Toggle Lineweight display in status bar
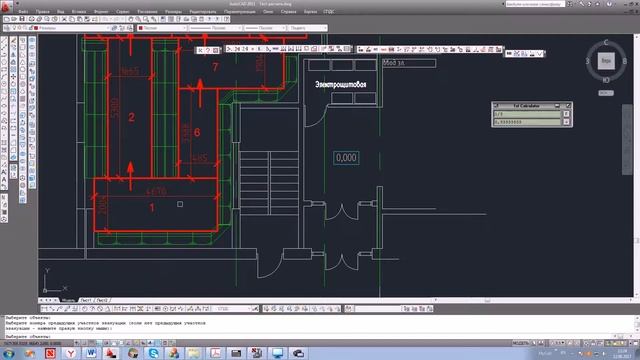Viewport: 640px width, 360px height. [x=150, y=343]
